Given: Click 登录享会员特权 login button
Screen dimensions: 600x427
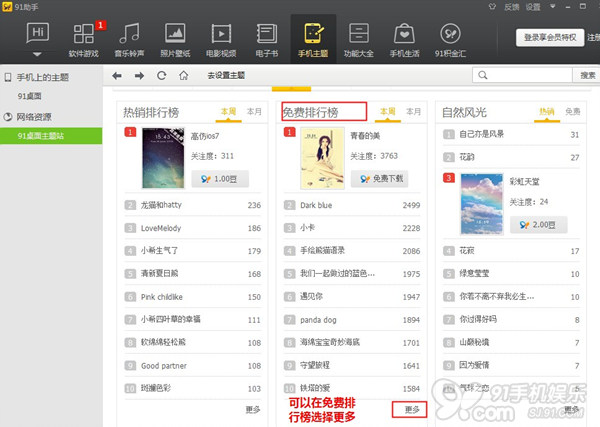Looking at the screenshot, I should (x=548, y=37).
